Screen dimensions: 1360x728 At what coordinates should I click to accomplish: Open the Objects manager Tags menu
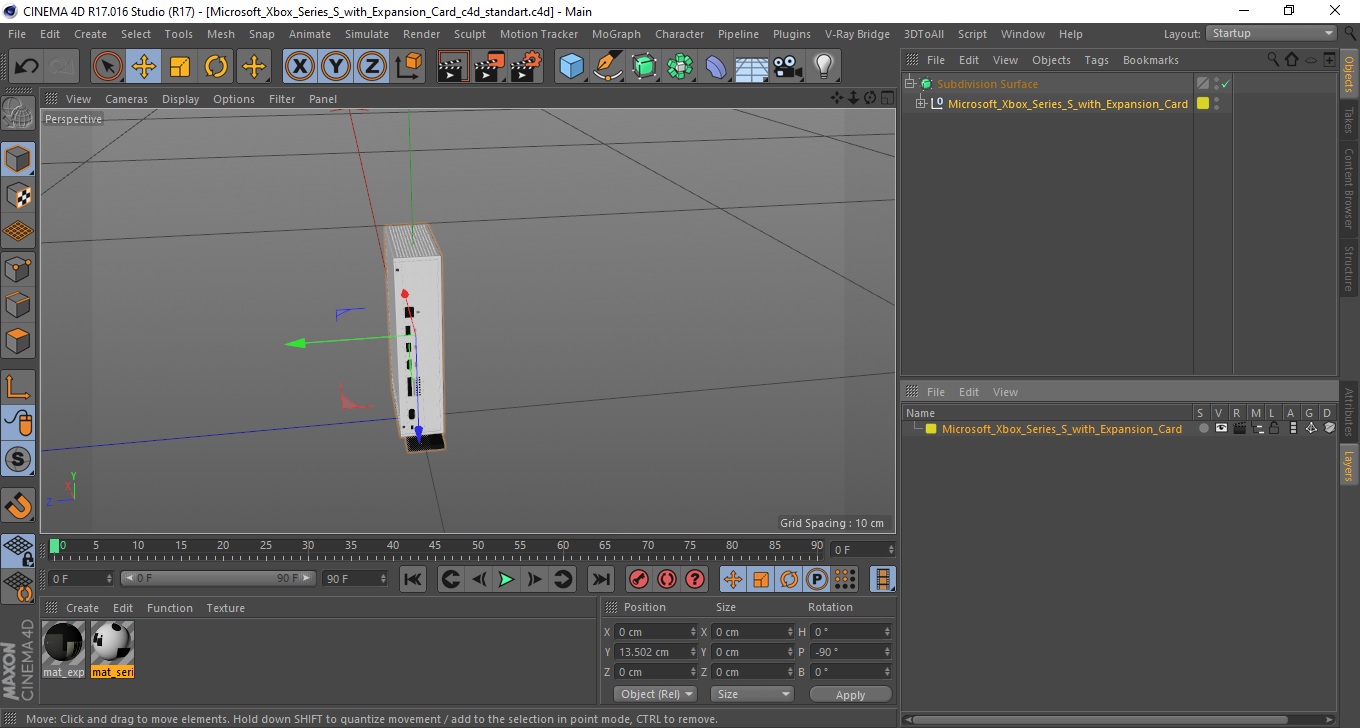tap(1096, 60)
